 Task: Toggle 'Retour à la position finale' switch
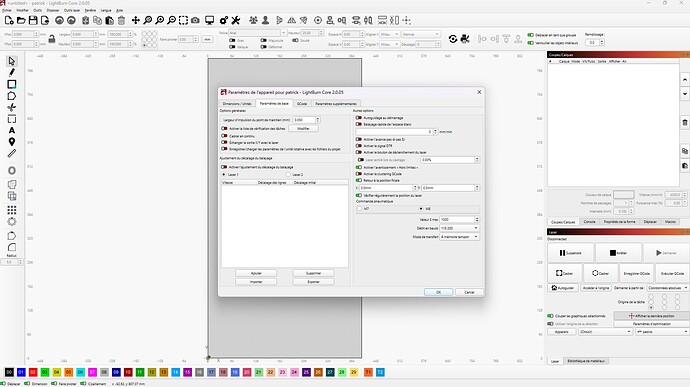[x=359, y=181]
